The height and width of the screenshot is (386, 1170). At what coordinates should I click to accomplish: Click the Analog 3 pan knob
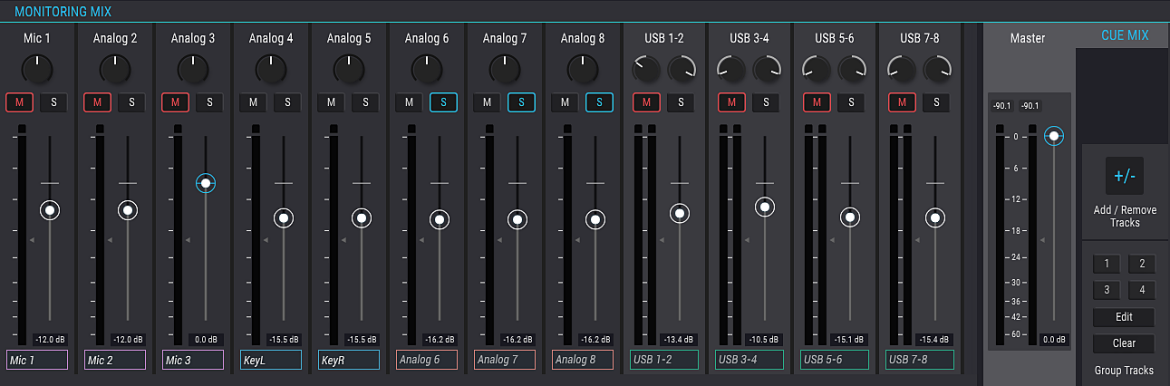click(193, 69)
